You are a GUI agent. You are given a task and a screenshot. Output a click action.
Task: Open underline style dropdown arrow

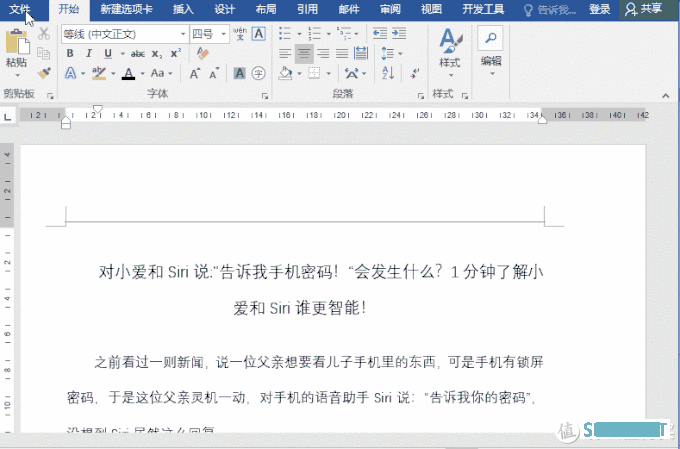click(x=122, y=54)
